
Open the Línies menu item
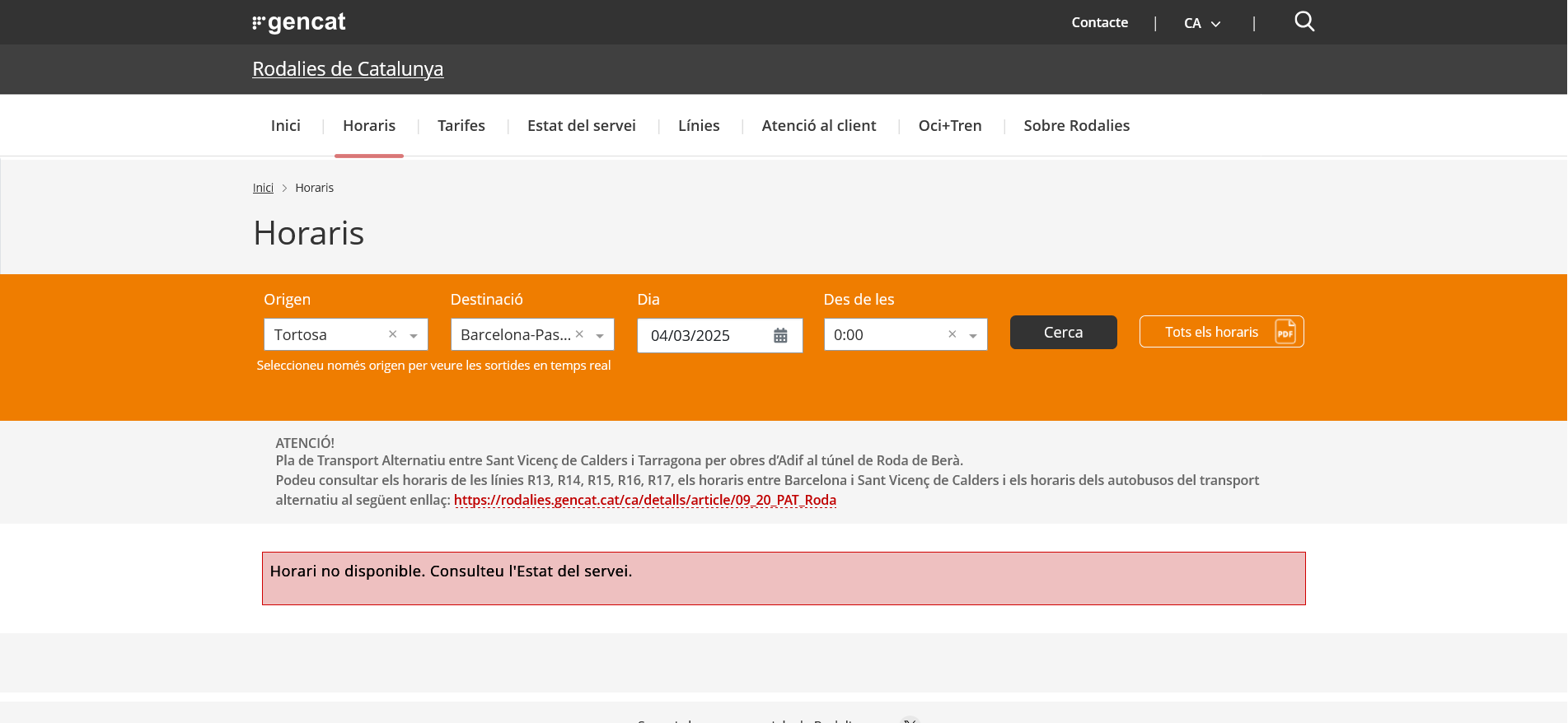tap(699, 125)
